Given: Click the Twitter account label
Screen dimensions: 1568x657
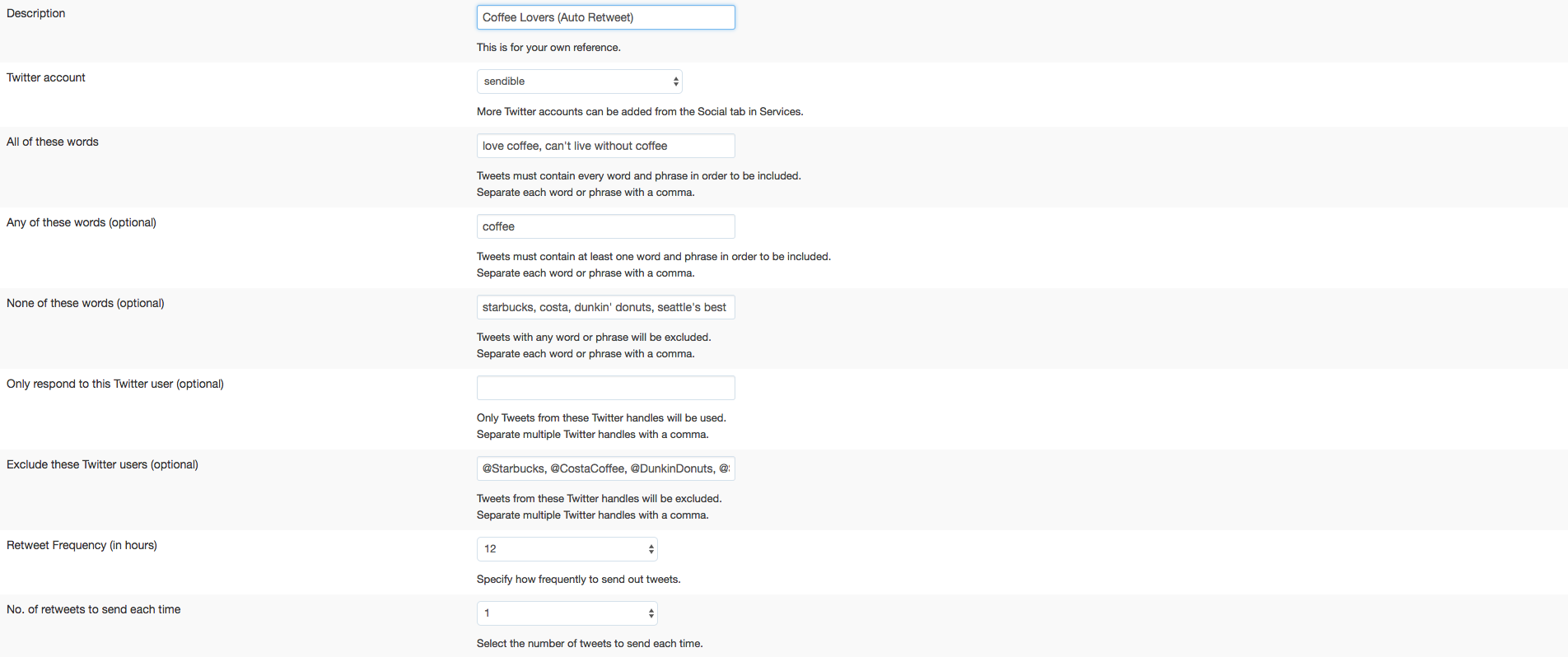Looking at the screenshot, I should (45, 77).
